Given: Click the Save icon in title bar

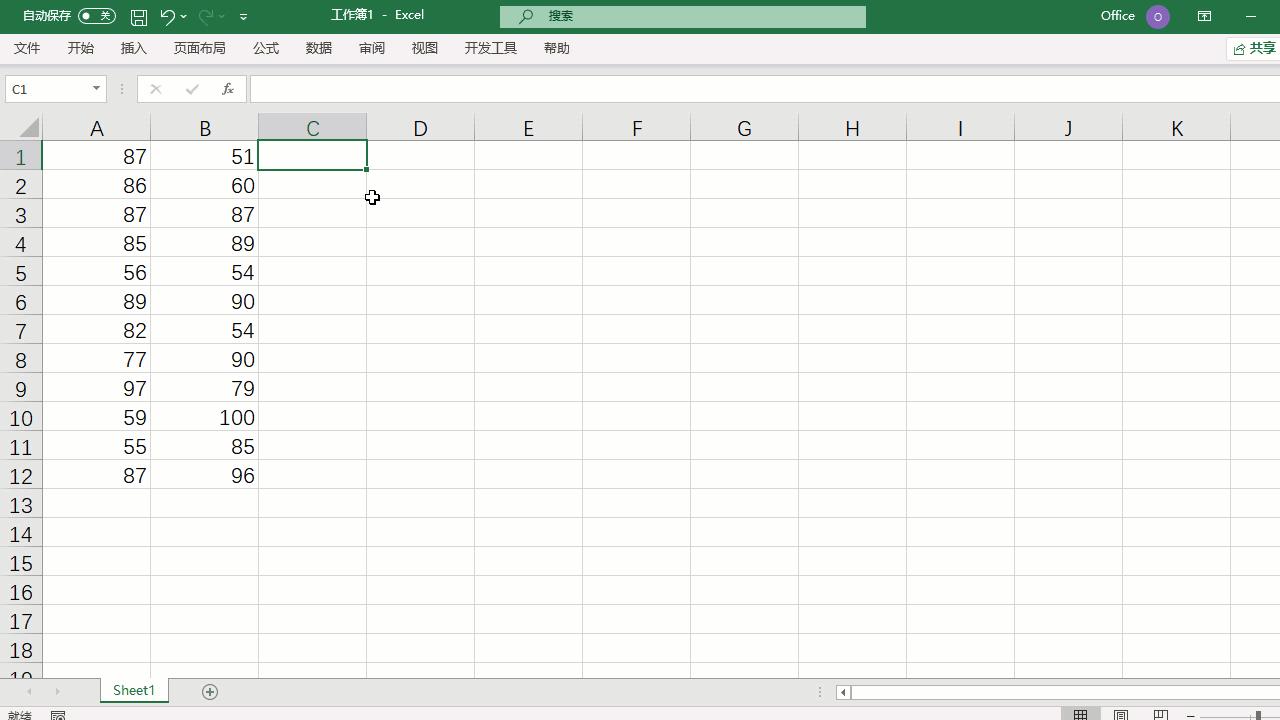Looking at the screenshot, I should click(x=139, y=17).
